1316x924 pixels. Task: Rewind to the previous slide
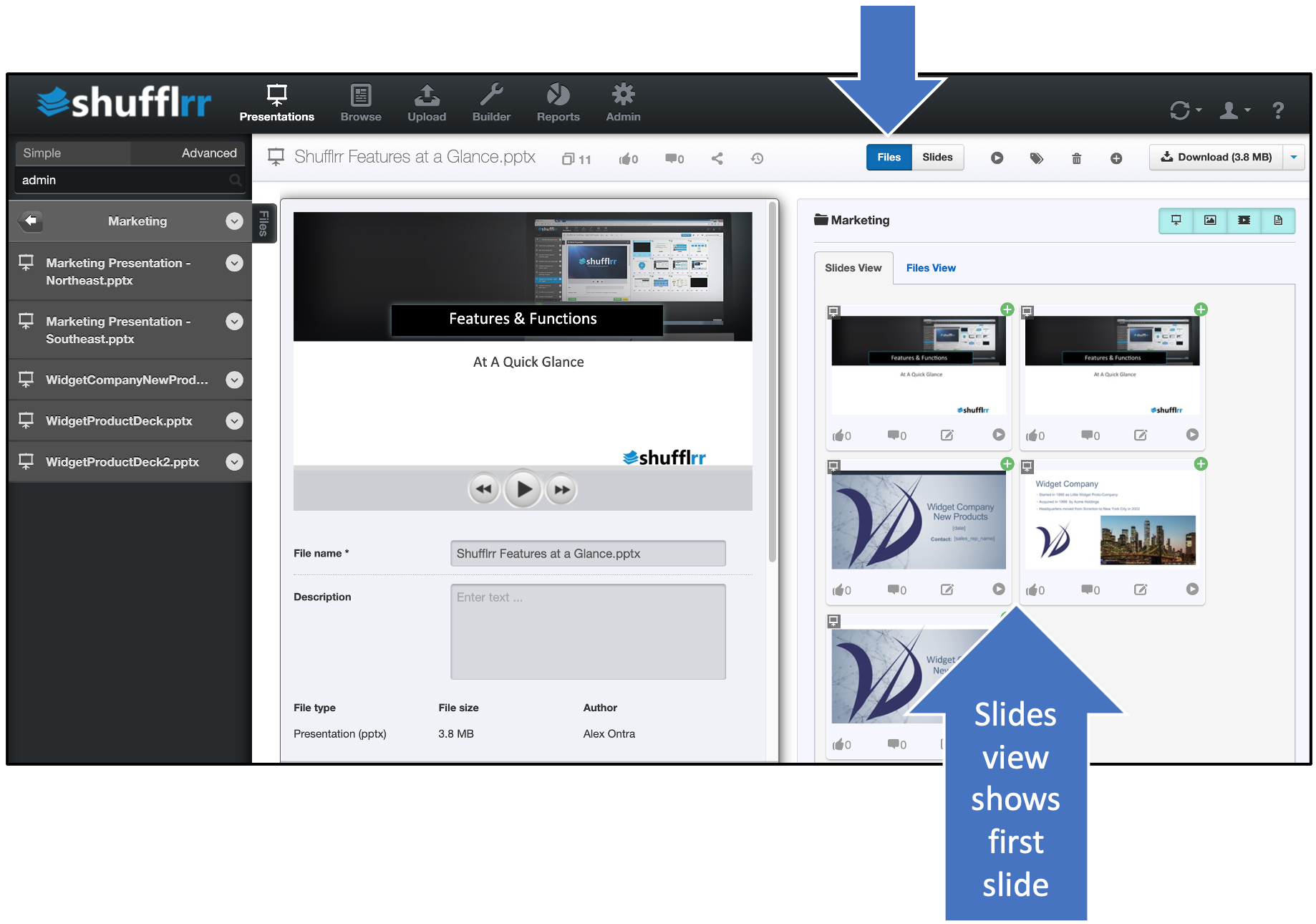pyautogui.click(x=484, y=489)
